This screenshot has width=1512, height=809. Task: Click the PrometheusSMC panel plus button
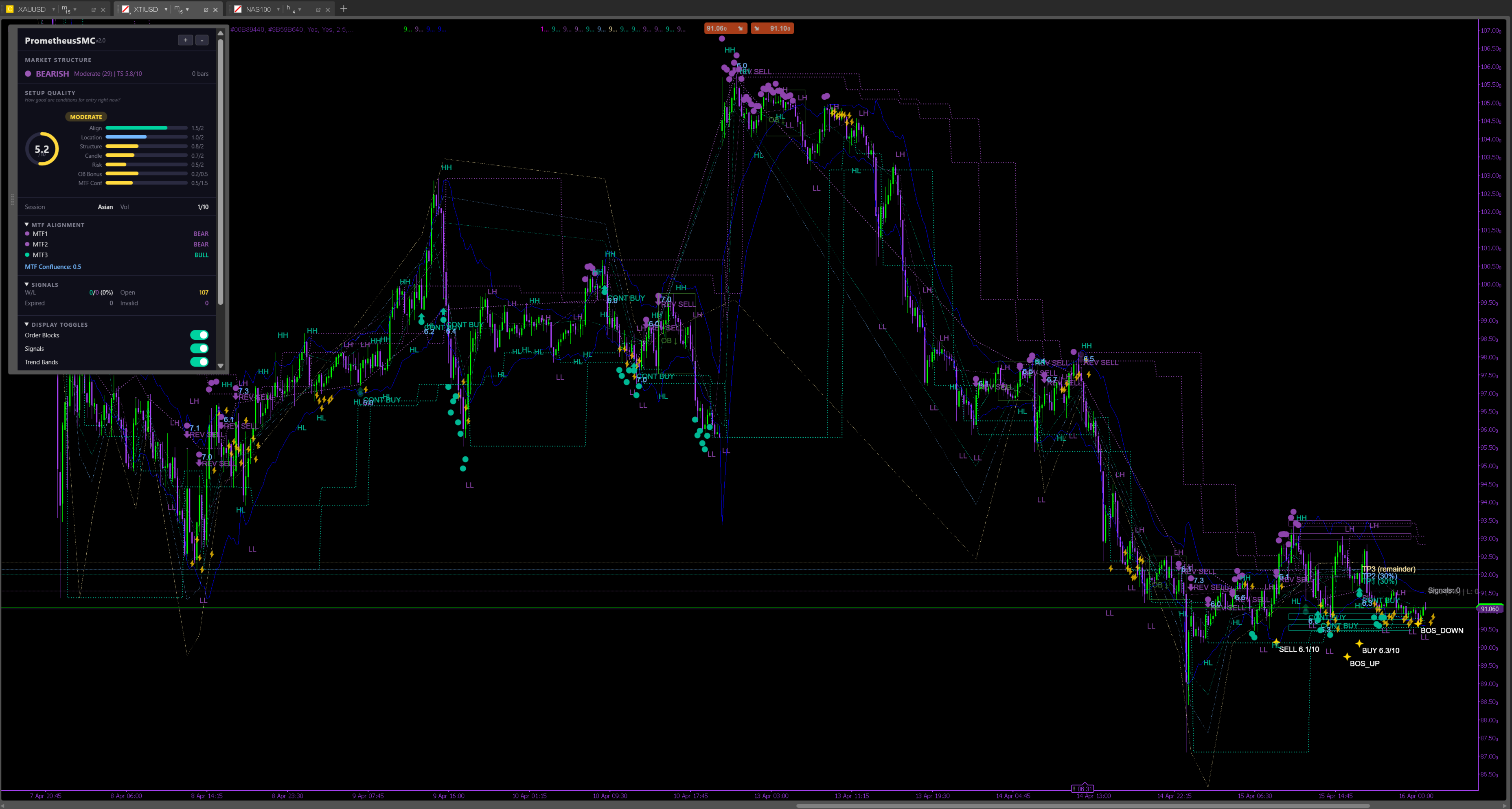click(x=186, y=40)
